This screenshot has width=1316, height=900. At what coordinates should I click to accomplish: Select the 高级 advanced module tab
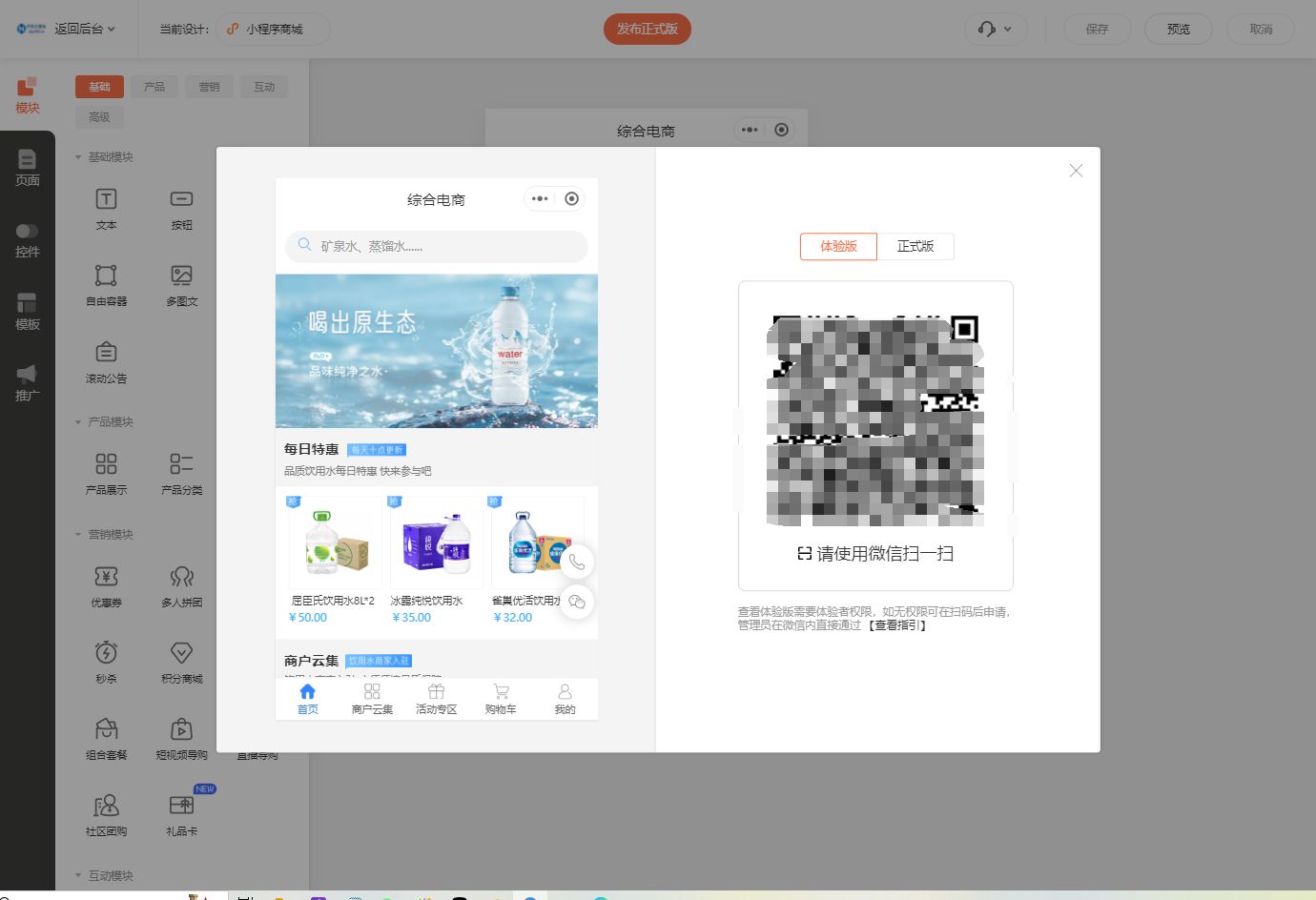[99, 117]
